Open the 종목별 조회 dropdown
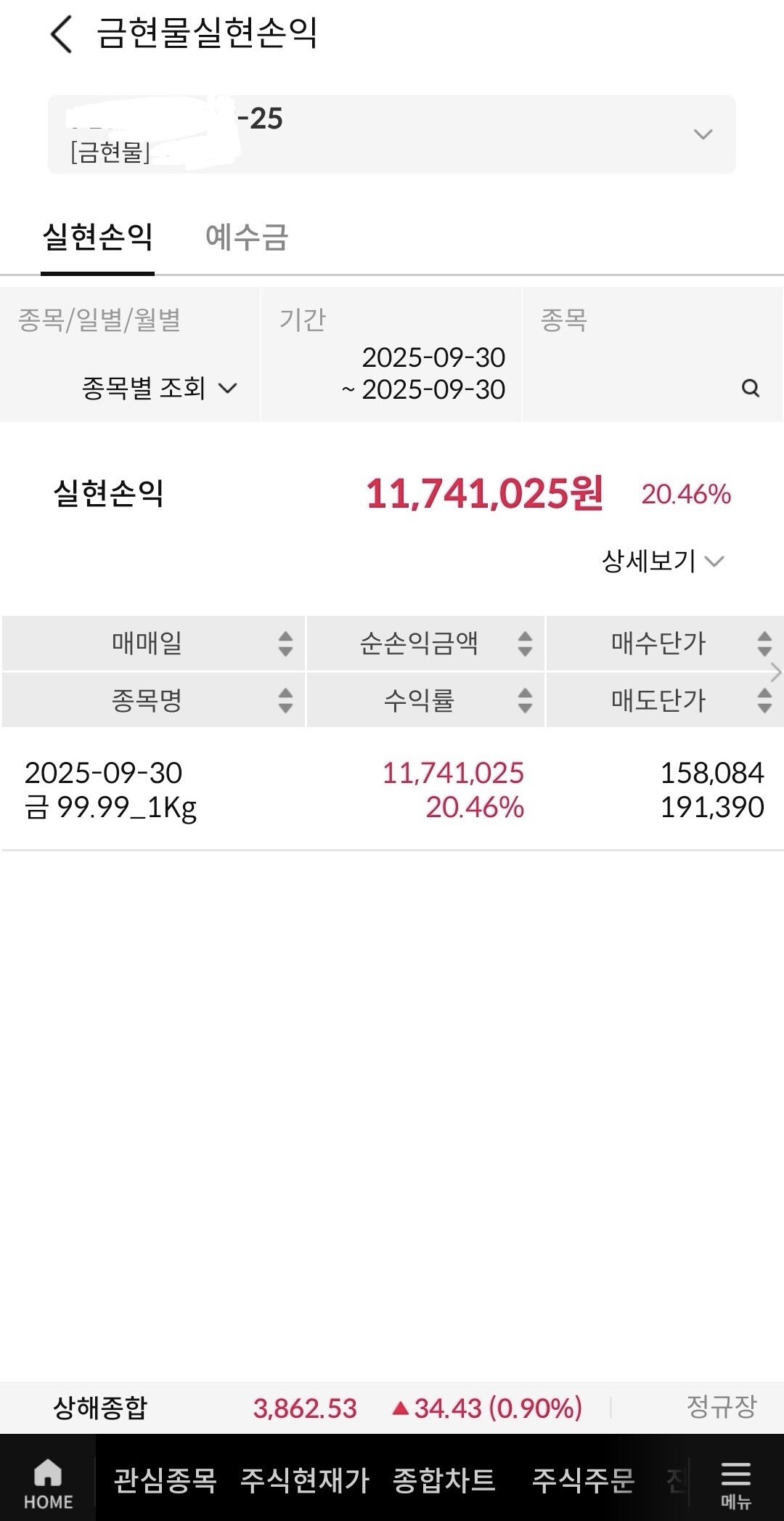Image resolution: width=784 pixels, height=1521 pixels. point(159,389)
